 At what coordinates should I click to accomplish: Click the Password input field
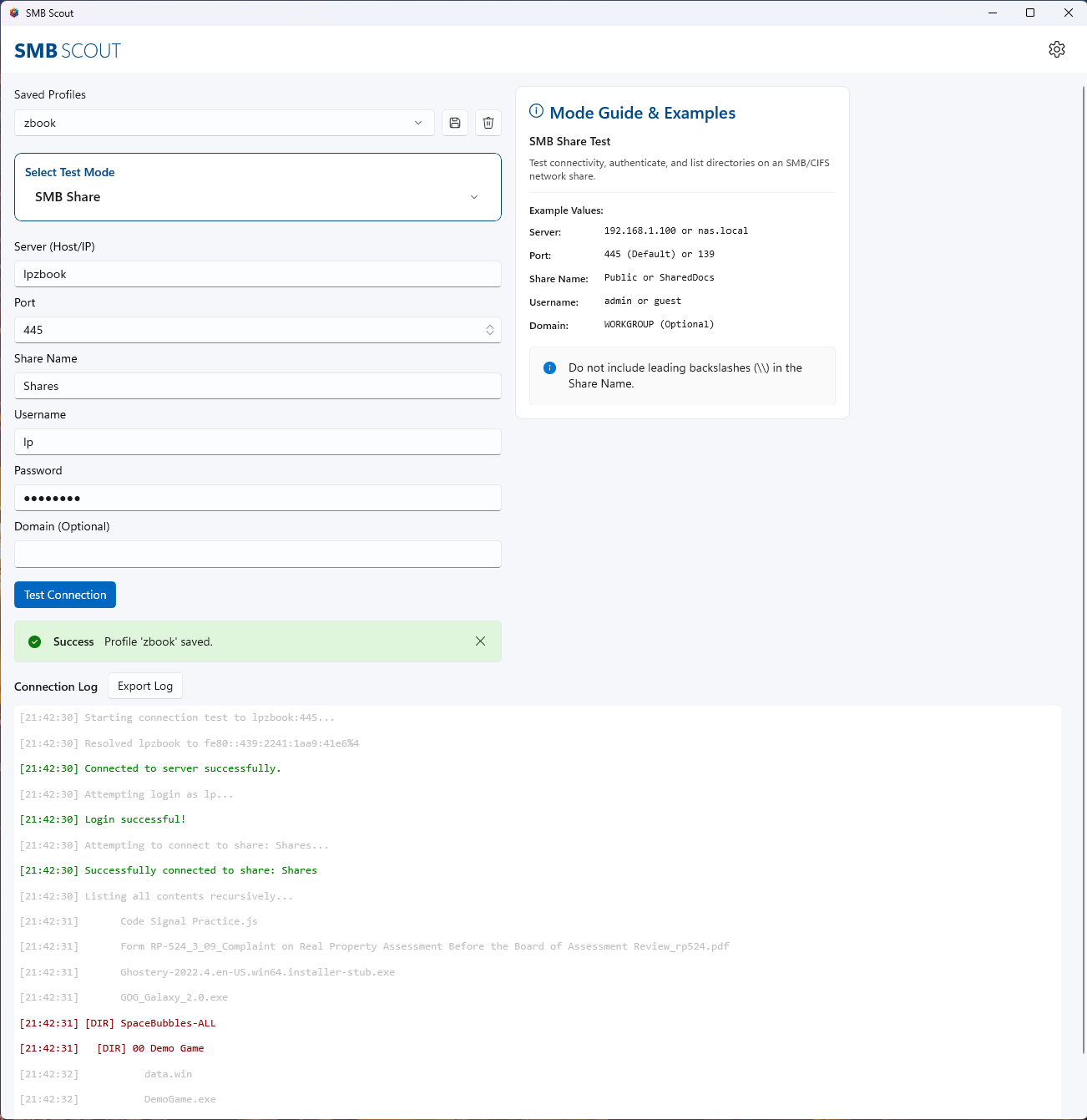[258, 498]
